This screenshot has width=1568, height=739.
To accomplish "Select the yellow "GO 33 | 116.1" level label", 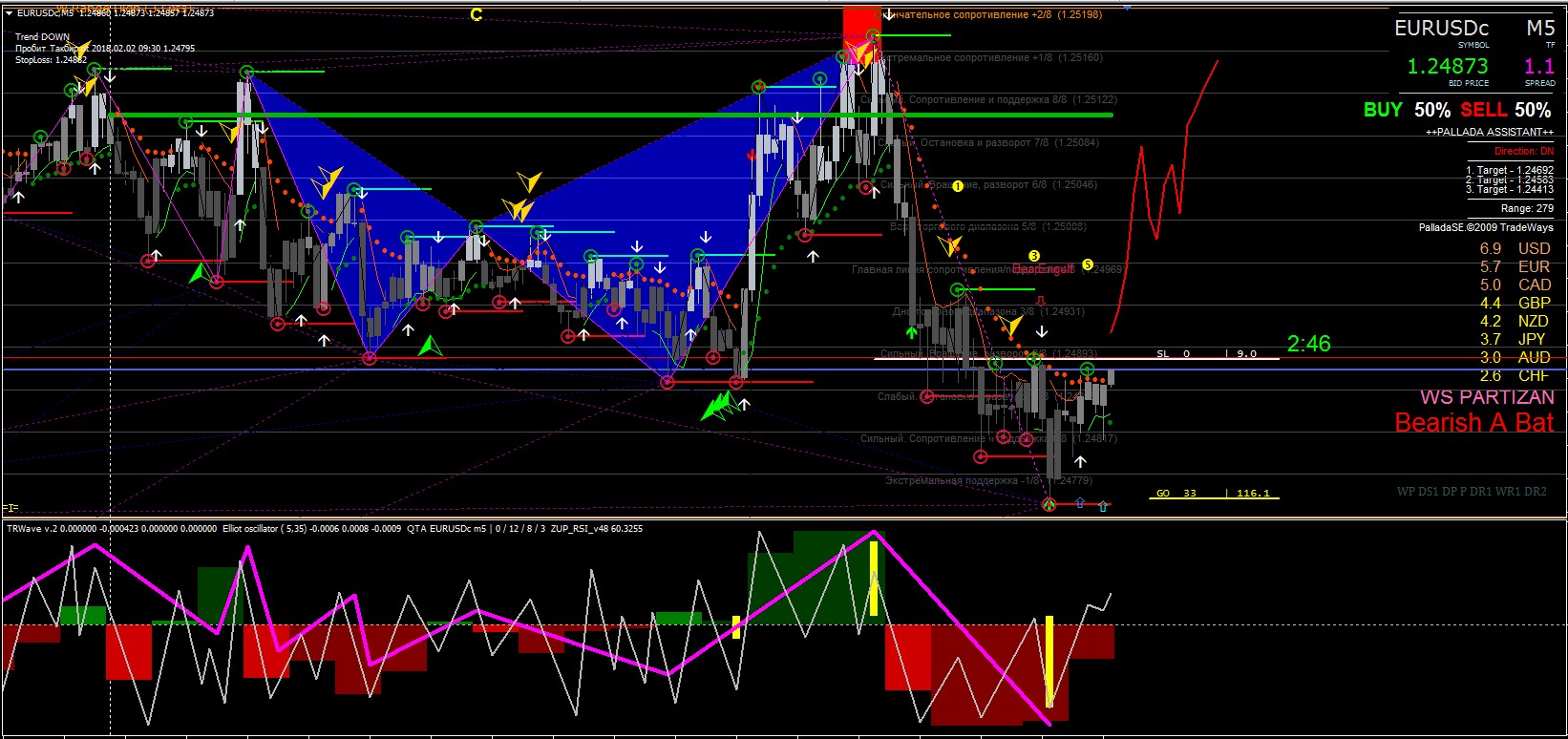I will (x=1213, y=494).
